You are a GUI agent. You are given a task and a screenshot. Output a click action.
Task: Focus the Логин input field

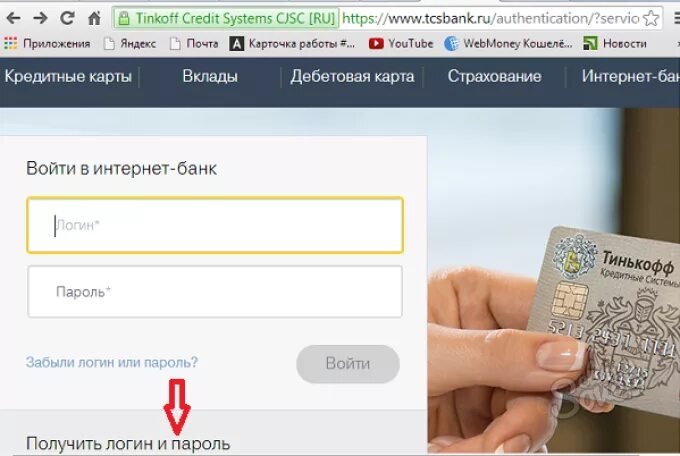click(215, 225)
